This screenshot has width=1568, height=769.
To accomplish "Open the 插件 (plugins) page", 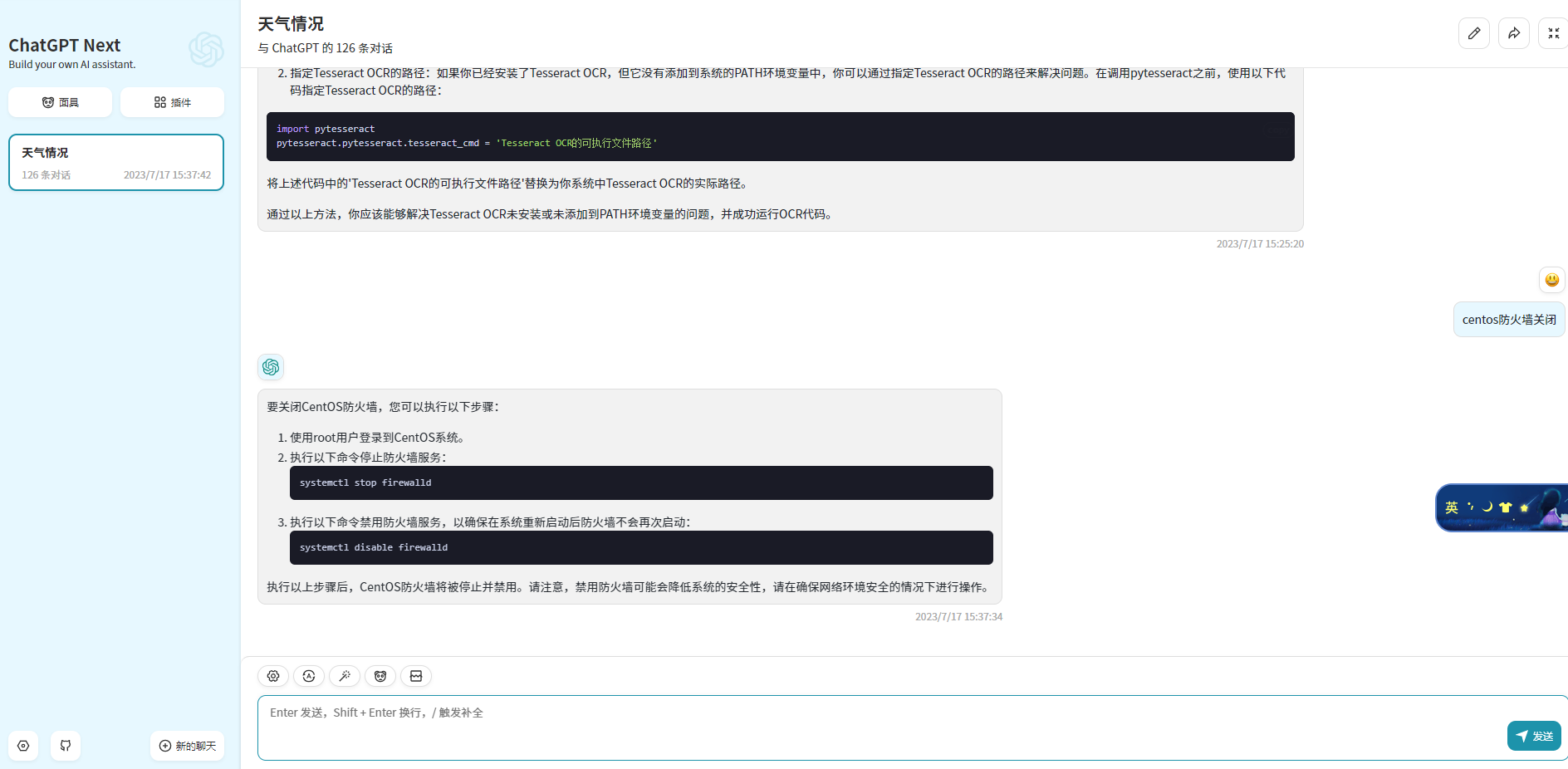I will pos(172,102).
